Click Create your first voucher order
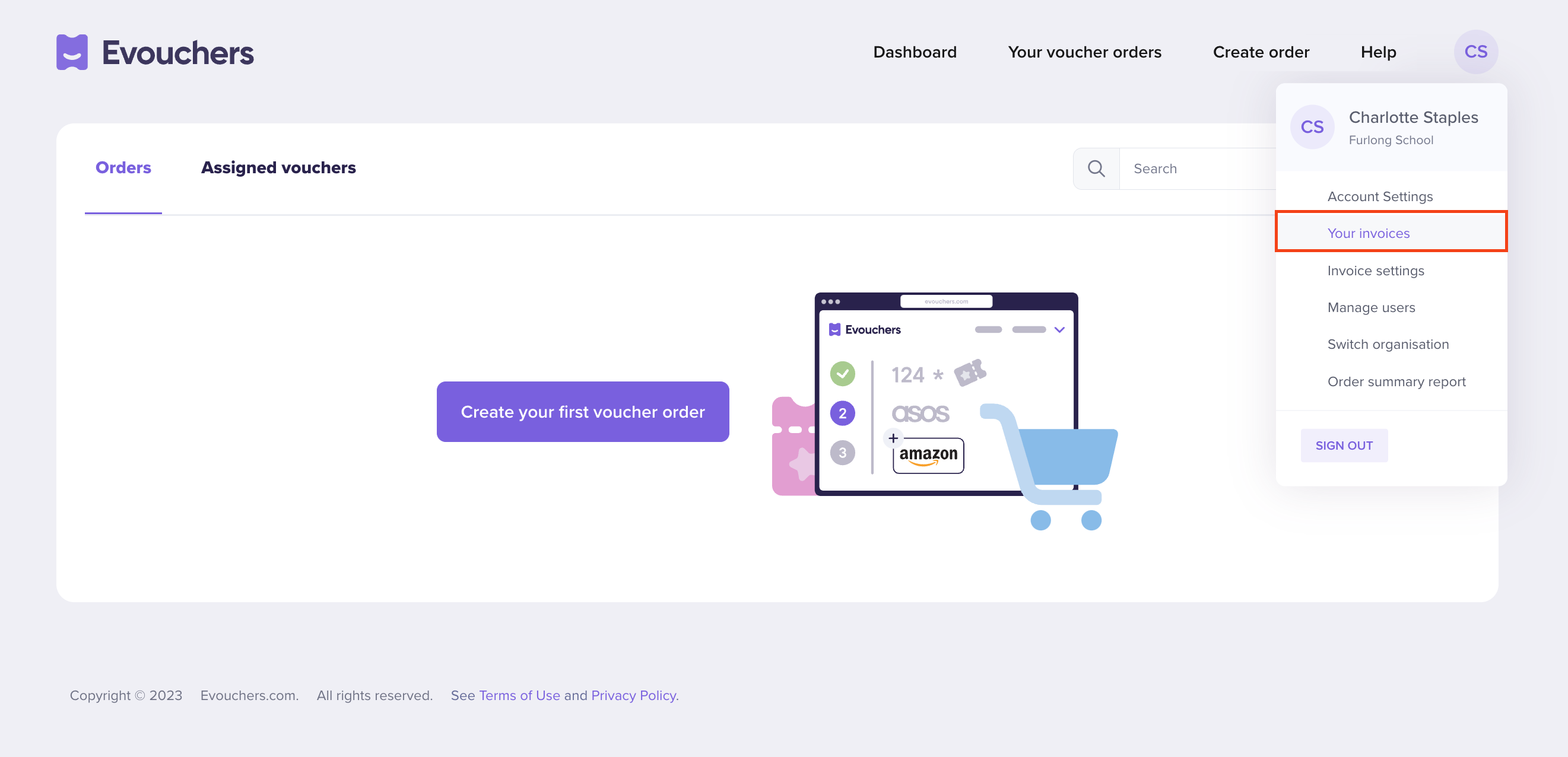1568x757 pixels. pyautogui.click(x=582, y=411)
